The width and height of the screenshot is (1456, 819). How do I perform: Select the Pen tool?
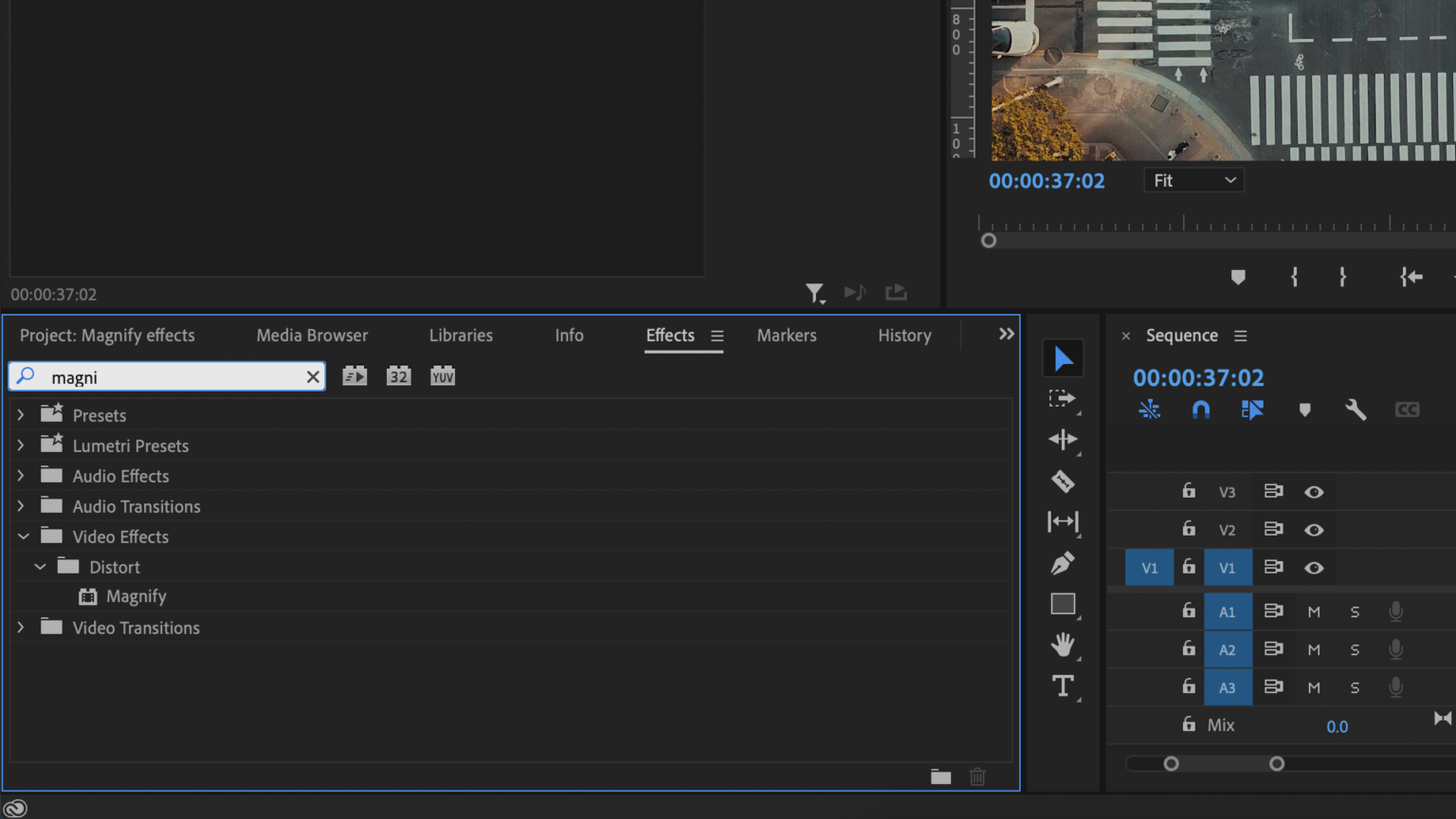click(1063, 563)
